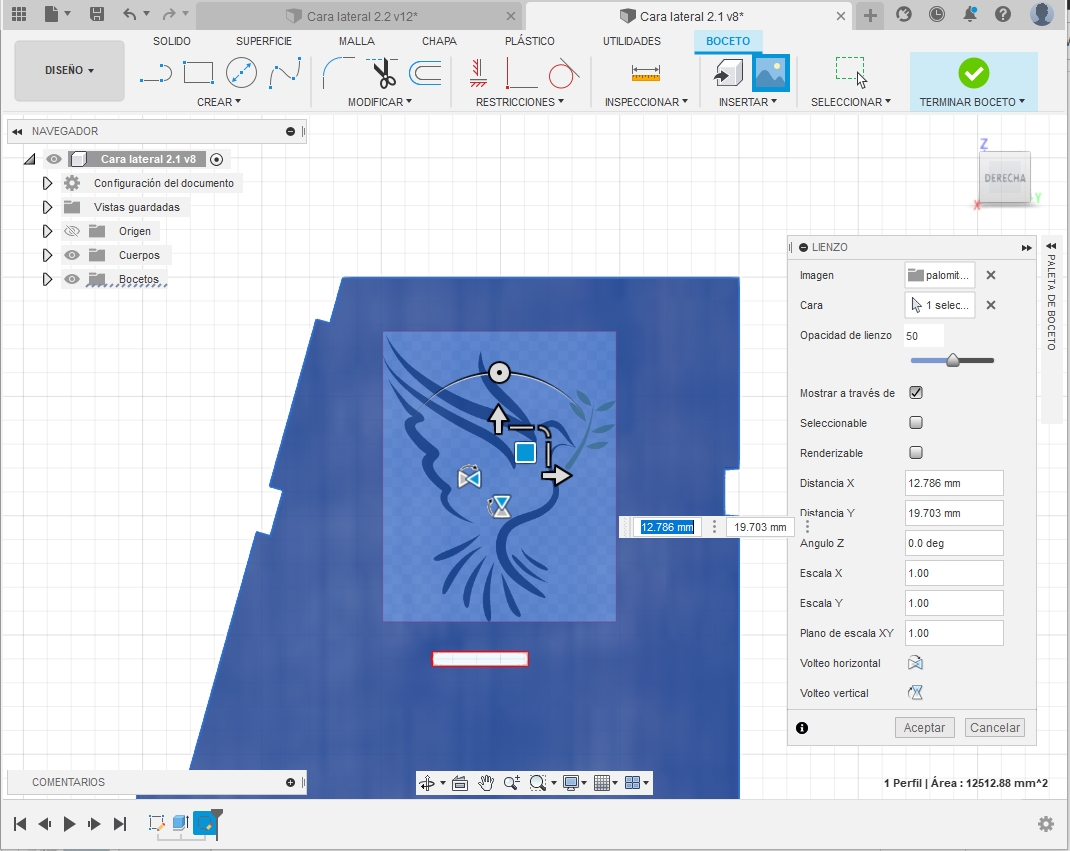The image size is (1070, 851).
Task: Toggle visibility of Cuerpos folder
Action: pyautogui.click(x=72, y=255)
